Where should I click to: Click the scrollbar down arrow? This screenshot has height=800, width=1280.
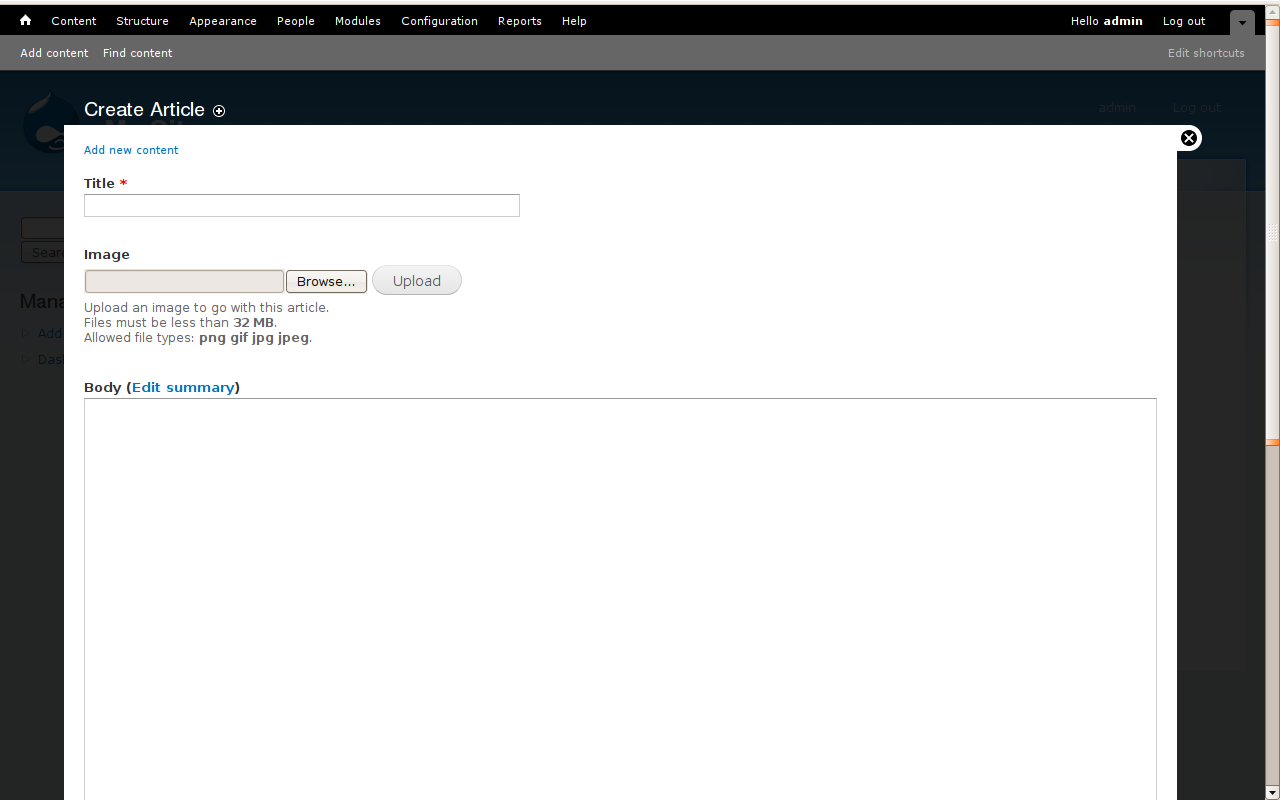[1271, 792]
